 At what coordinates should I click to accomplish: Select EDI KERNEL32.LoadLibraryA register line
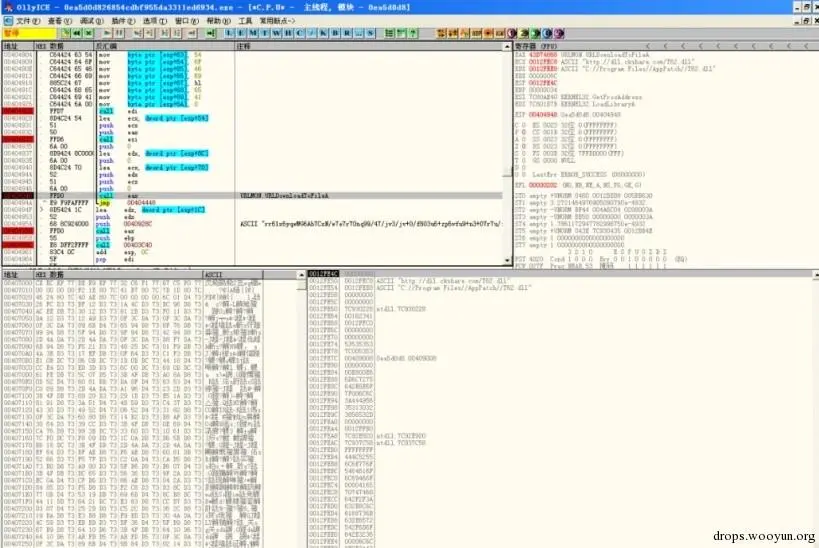[x=575, y=104]
